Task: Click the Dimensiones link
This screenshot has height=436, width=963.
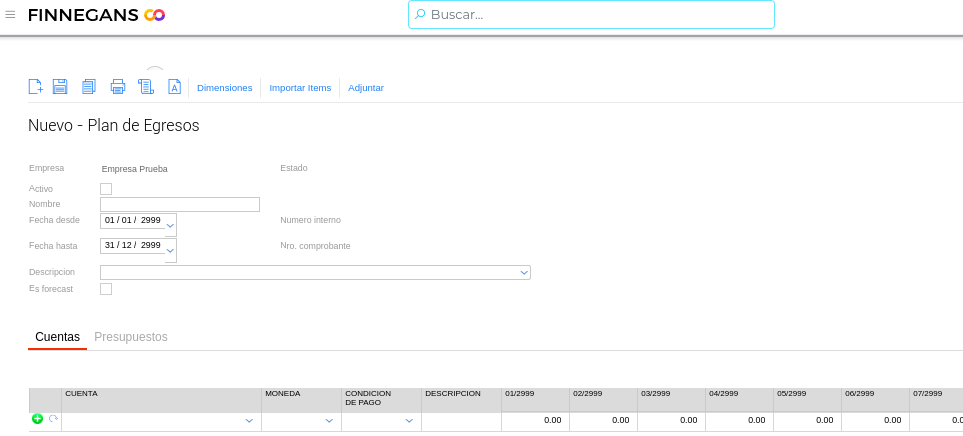Action: click(x=224, y=88)
